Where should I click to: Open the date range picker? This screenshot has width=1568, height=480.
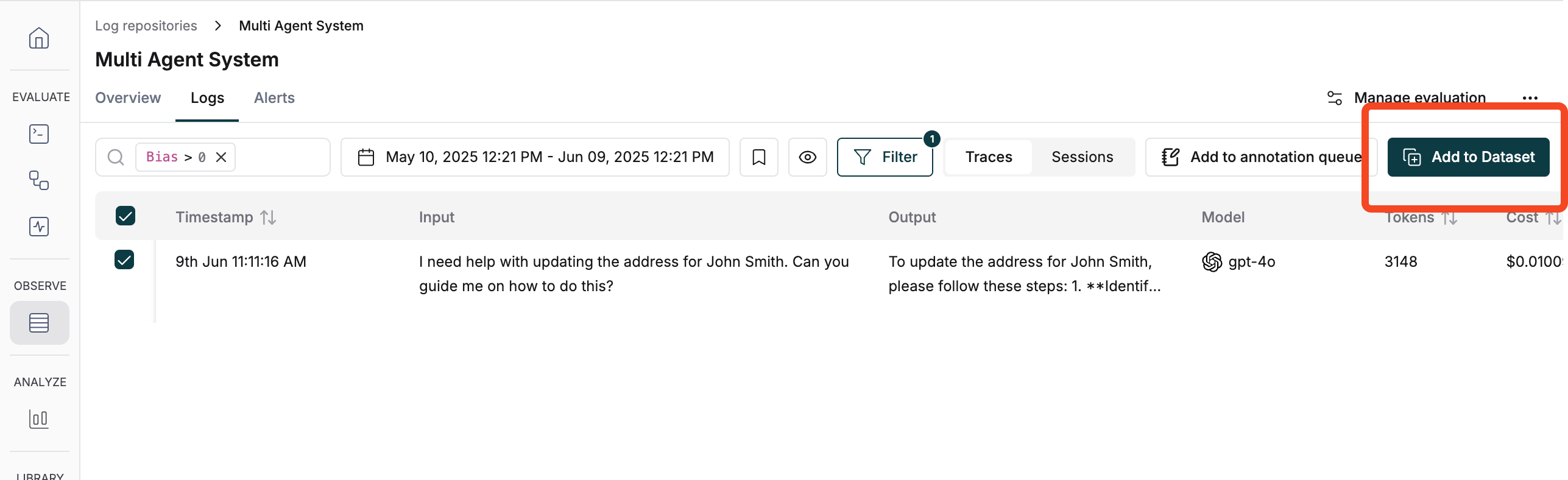click(535, 157)
